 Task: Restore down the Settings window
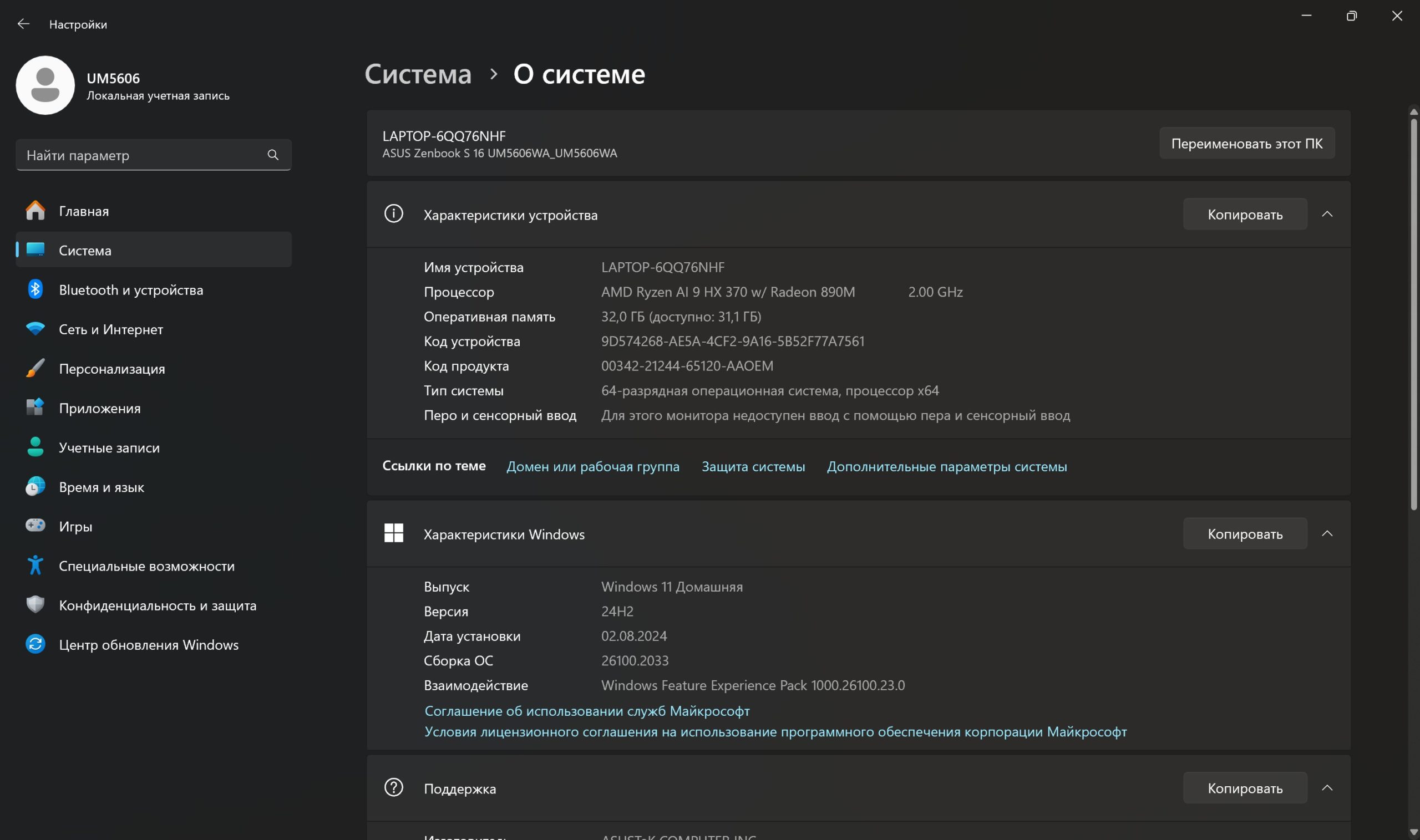click(x=1351, y=16)
